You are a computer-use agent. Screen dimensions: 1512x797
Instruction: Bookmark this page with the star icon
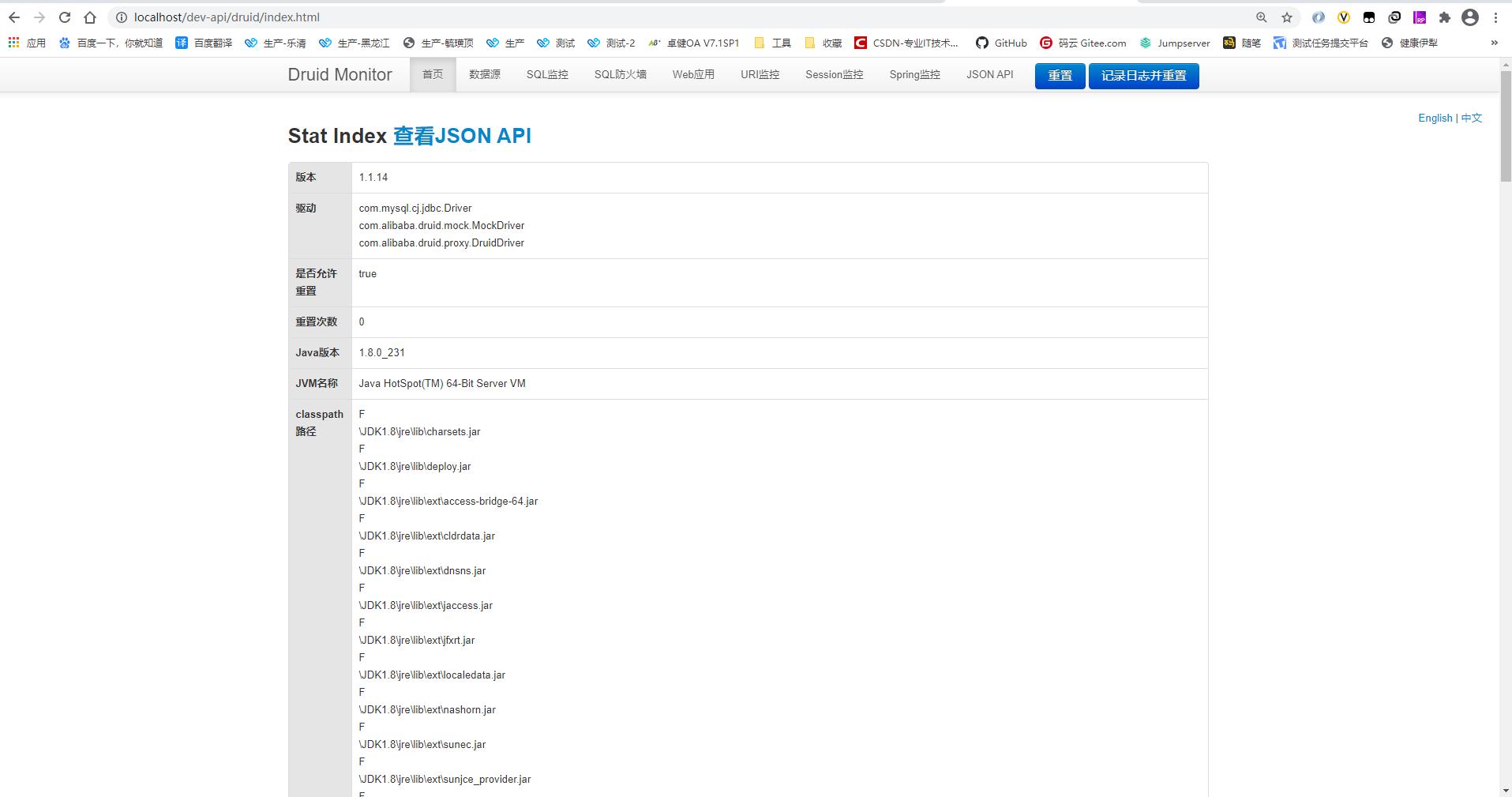click(x=1287, y=17)
